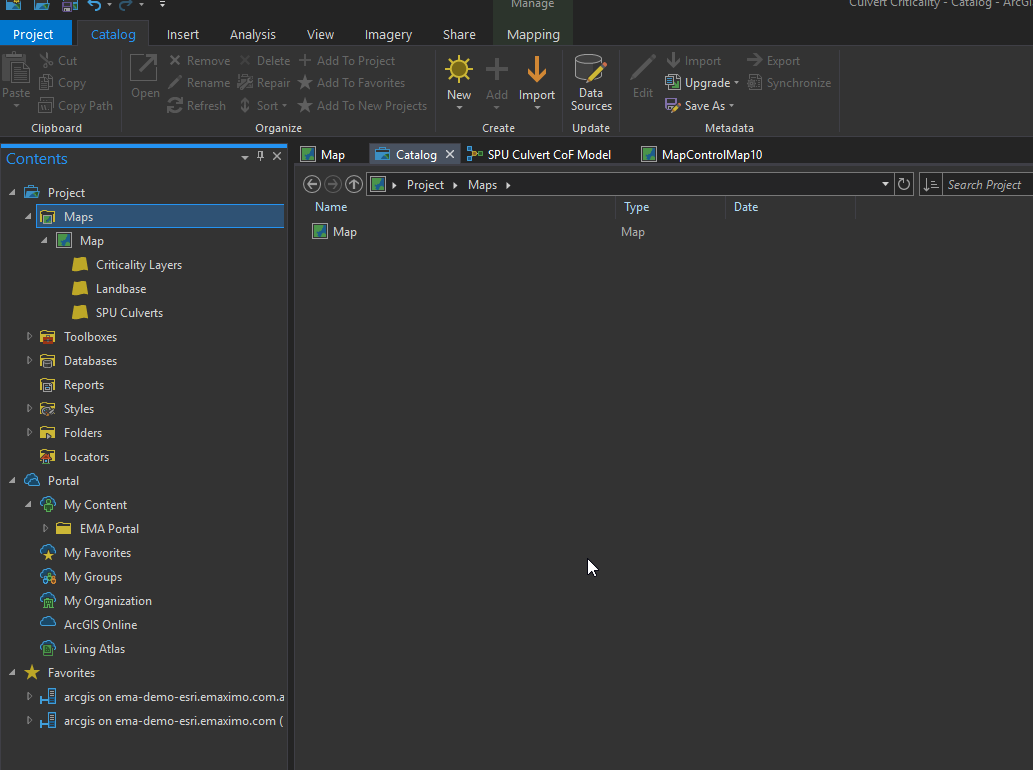Collapse the Project node
This screenshot has width=1033, height=770.
12,192
